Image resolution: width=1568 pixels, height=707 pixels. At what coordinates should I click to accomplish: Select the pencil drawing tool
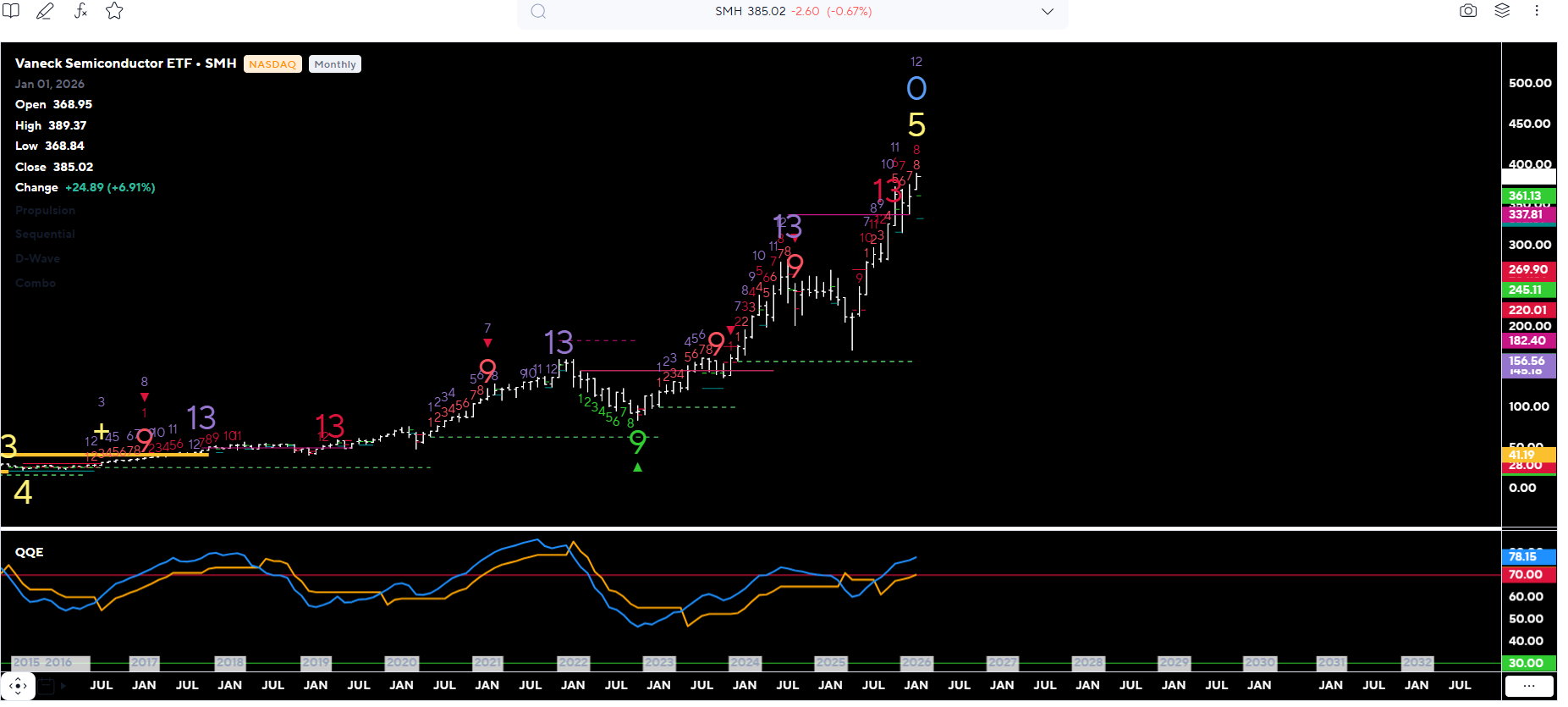pos(45,11)
